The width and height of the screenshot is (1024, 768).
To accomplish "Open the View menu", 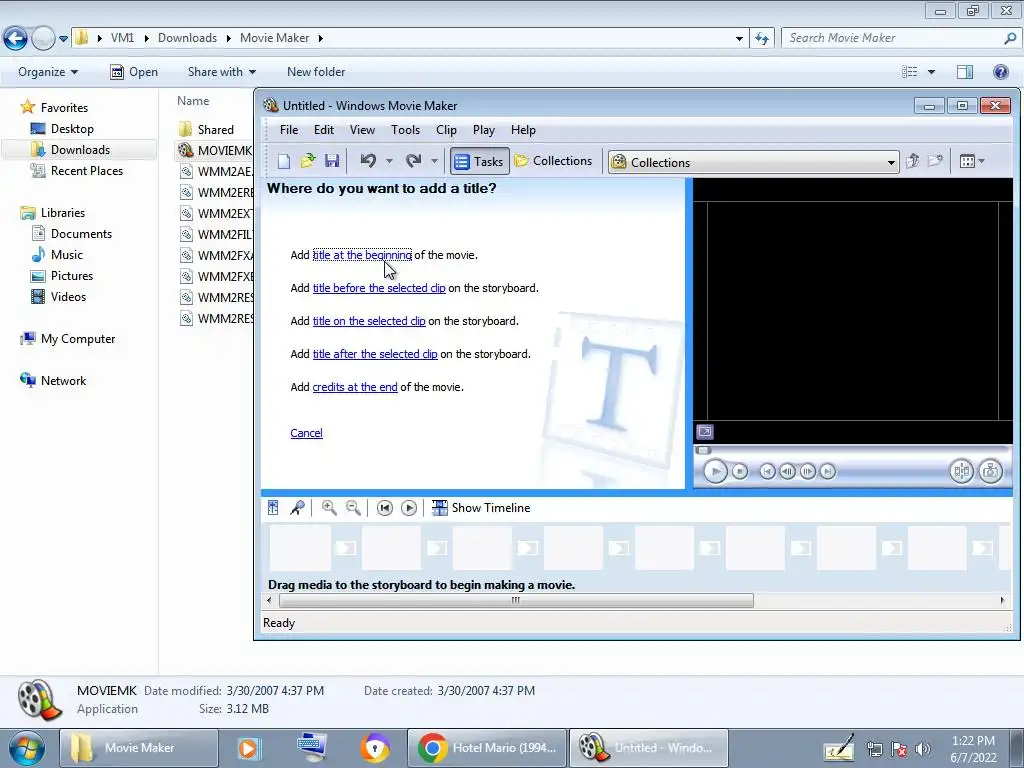I will [x=362, y=130].
